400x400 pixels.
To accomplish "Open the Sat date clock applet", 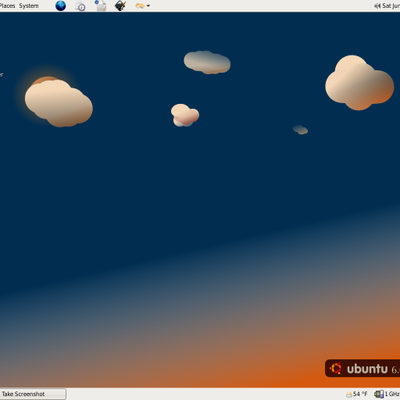I will click(x=391, y=6).
